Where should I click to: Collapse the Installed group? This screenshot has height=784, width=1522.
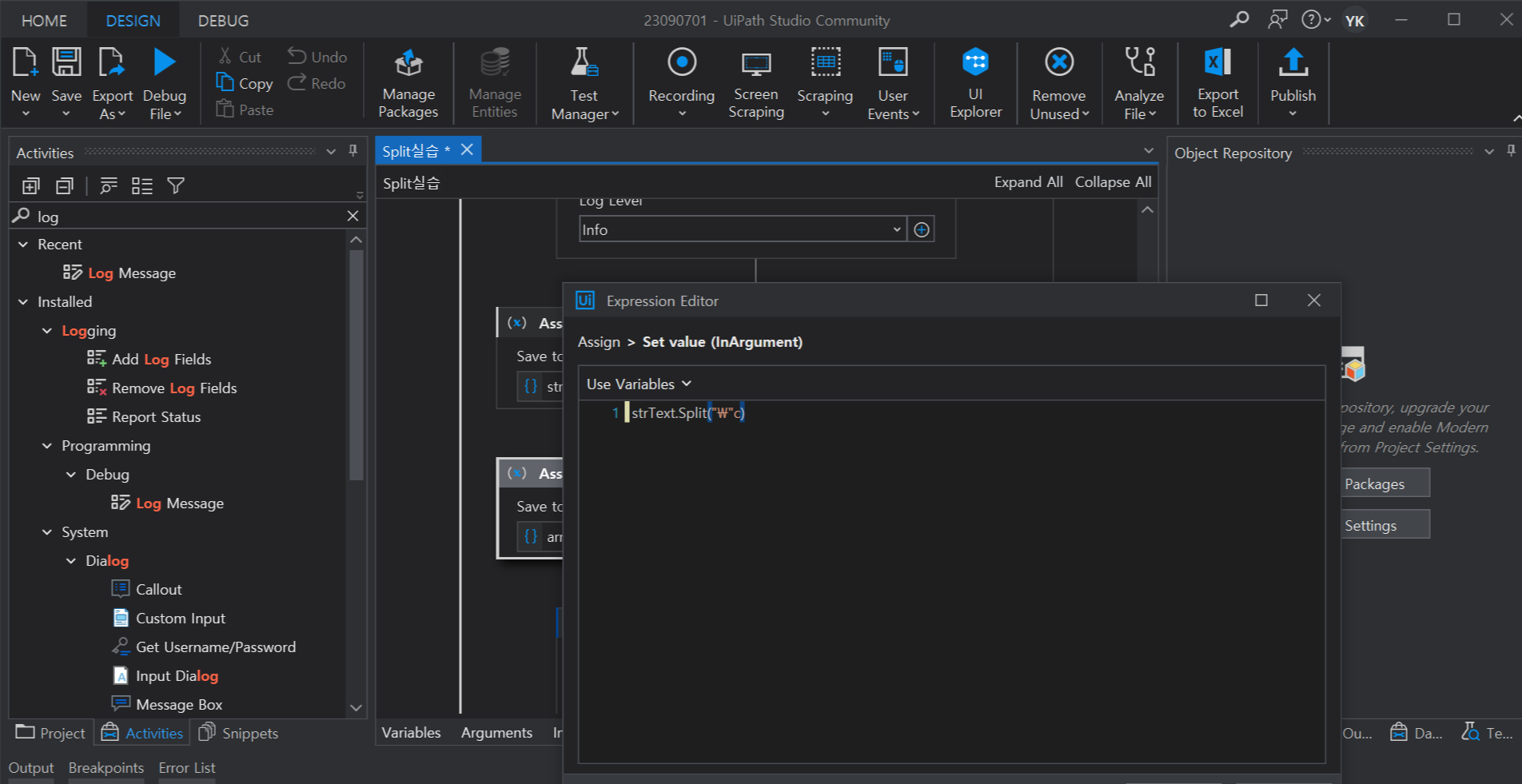23,302
